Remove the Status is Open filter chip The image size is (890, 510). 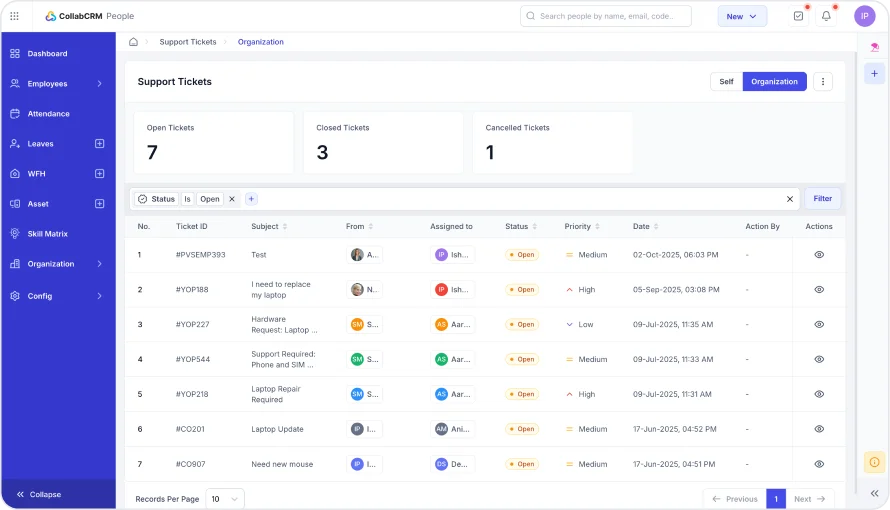coord(232,199)
